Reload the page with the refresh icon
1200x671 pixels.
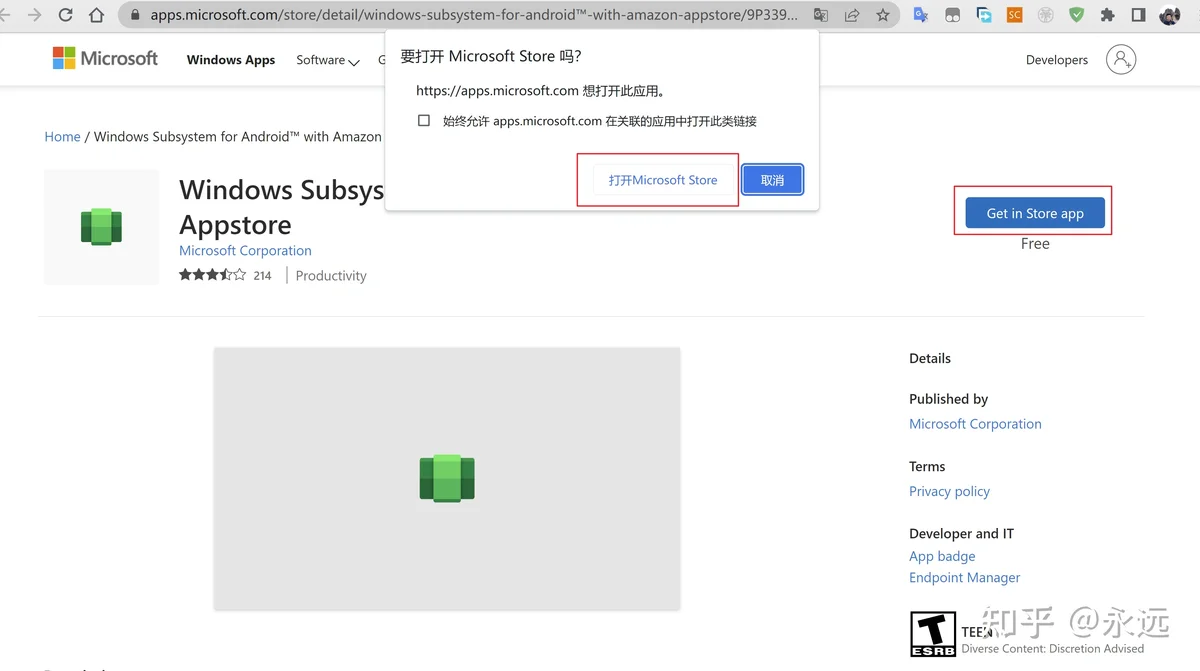tap(66, 15)
